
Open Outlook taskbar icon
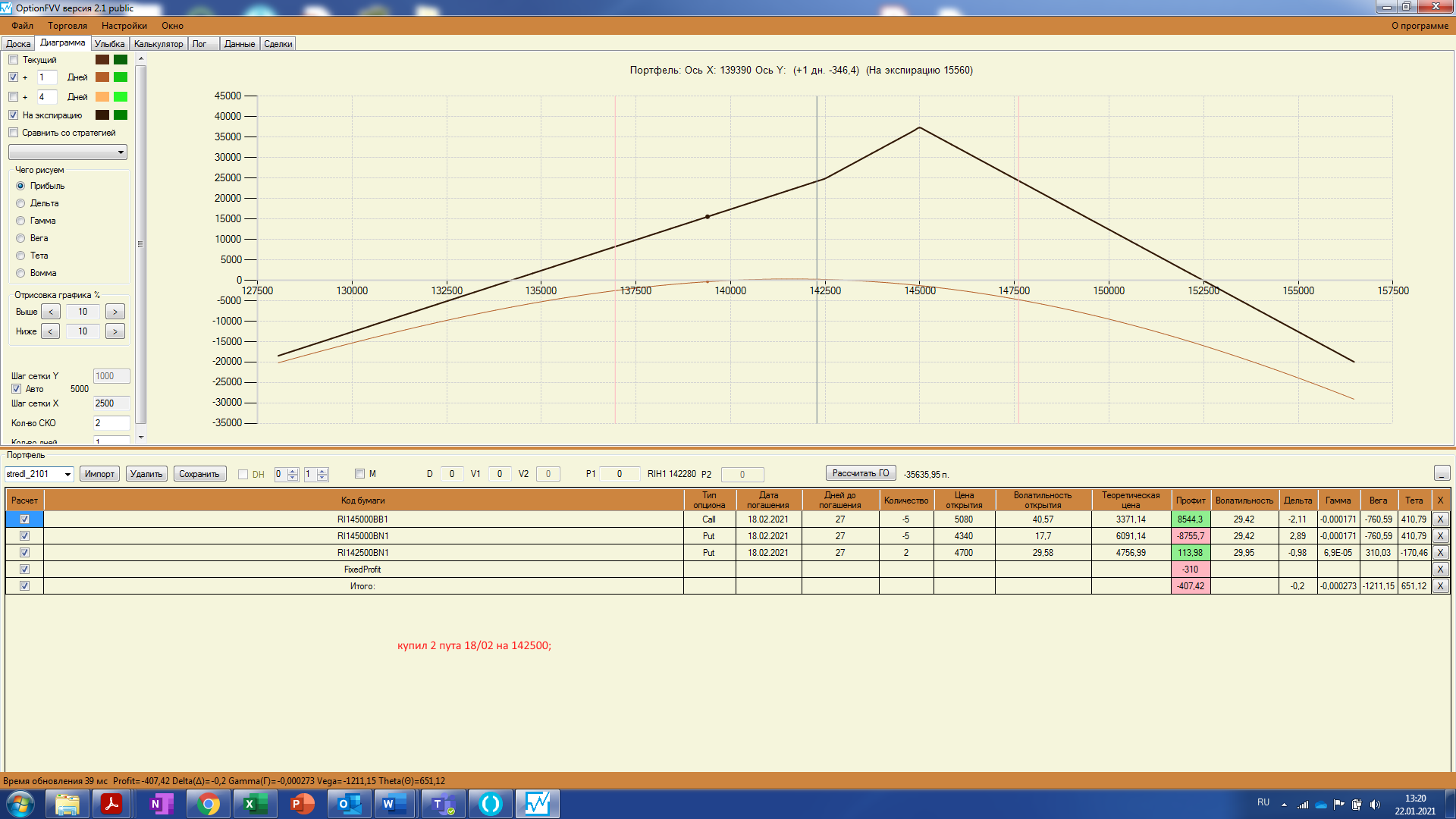[x=349, y=804]
